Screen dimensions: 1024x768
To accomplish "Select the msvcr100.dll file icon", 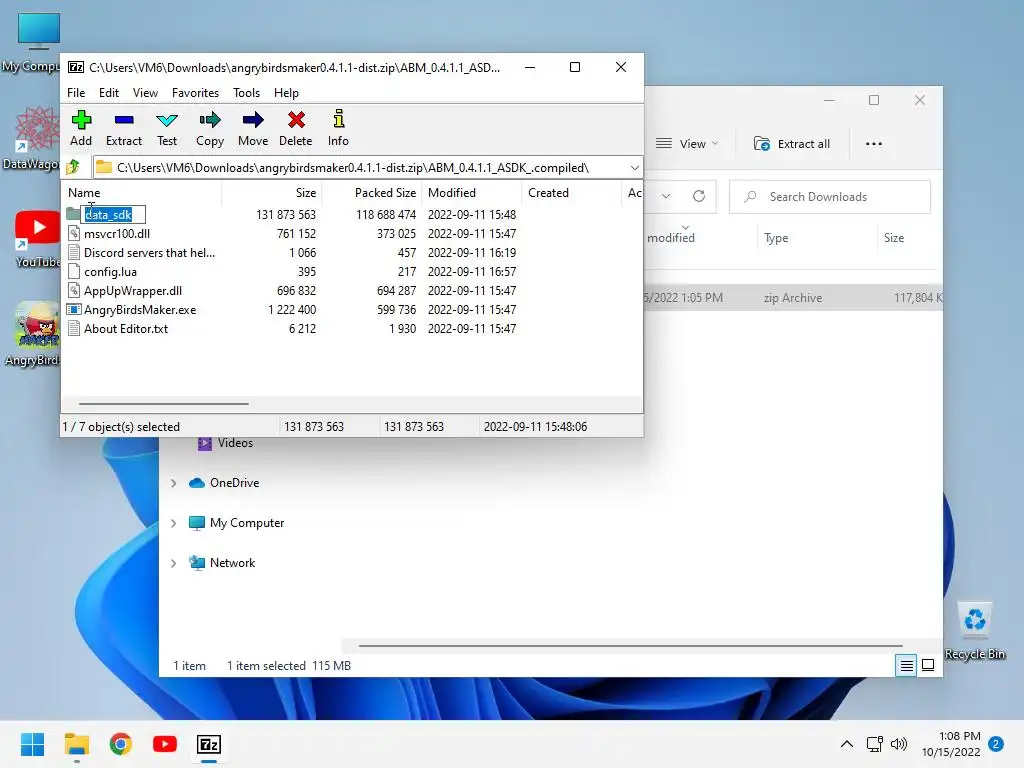I will [74, 233].
